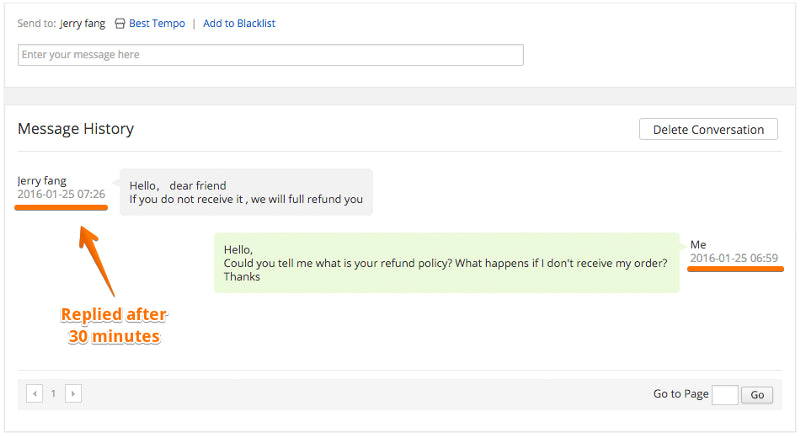Click timestamp 2016-01-25 06:59
Image resolution: width=800 pixels, height=436 pixels.
point(734,258)
